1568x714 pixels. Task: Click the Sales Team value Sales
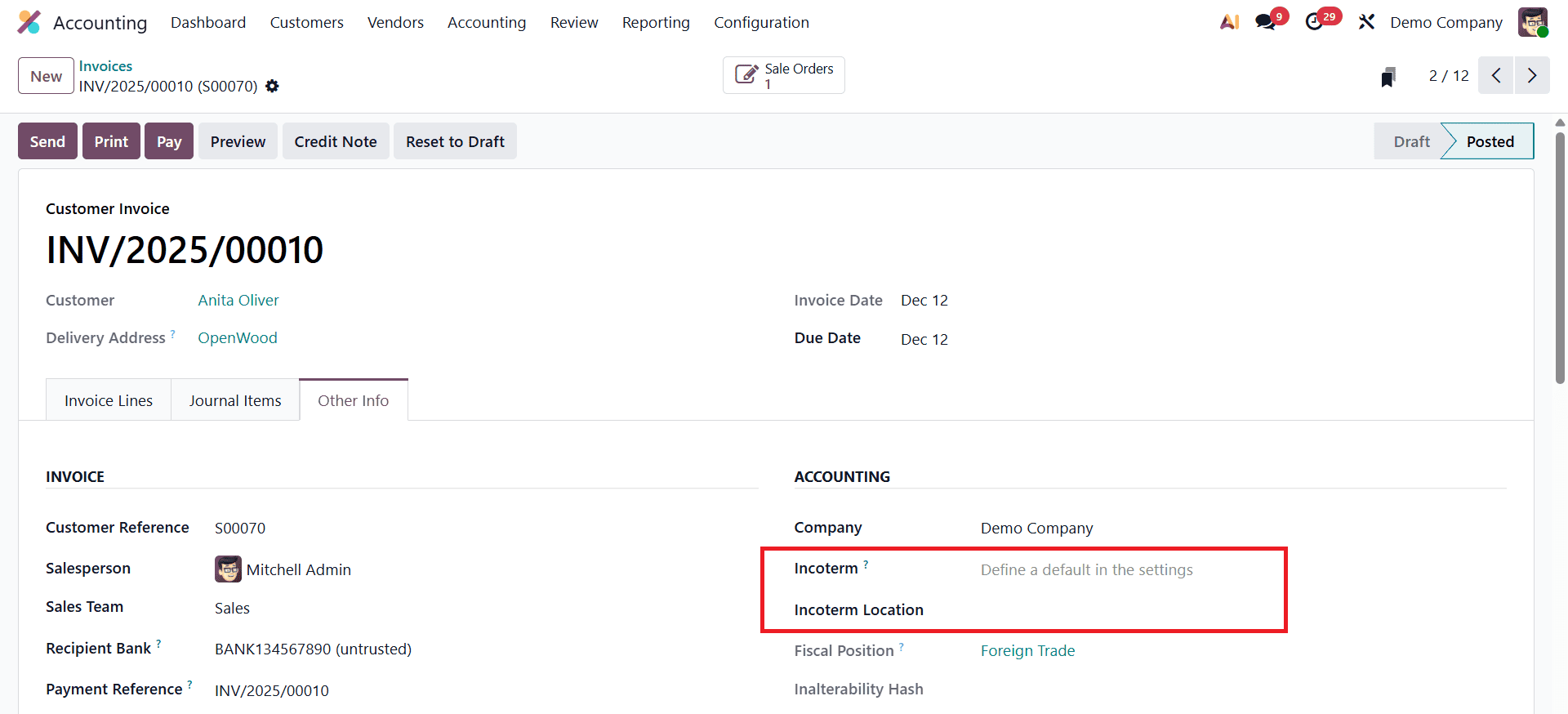(232, 608)
